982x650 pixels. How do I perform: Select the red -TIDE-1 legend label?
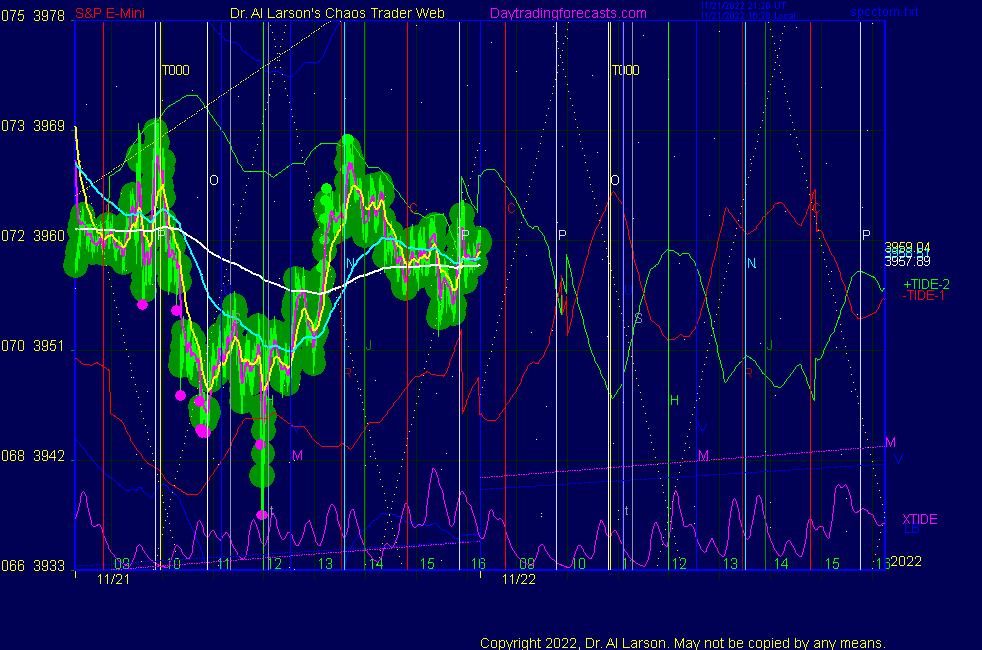[926, 295]
